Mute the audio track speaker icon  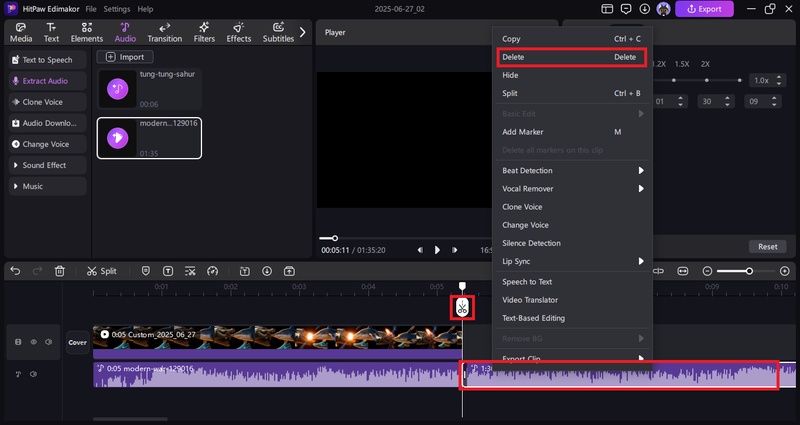tap(34, 375)
